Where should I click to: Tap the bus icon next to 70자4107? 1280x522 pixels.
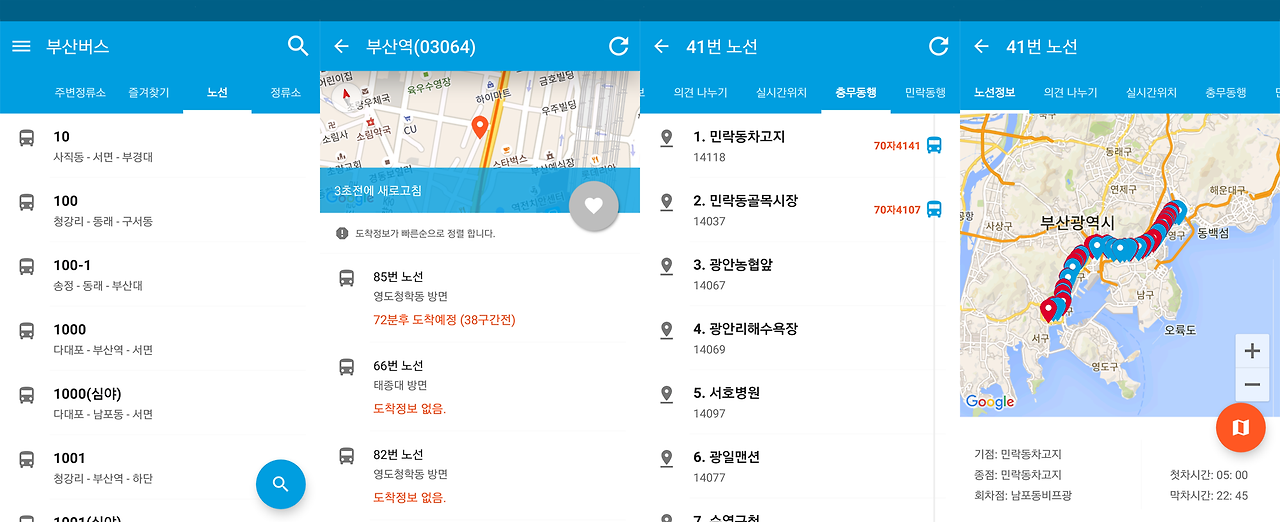[x=934, y=209]
